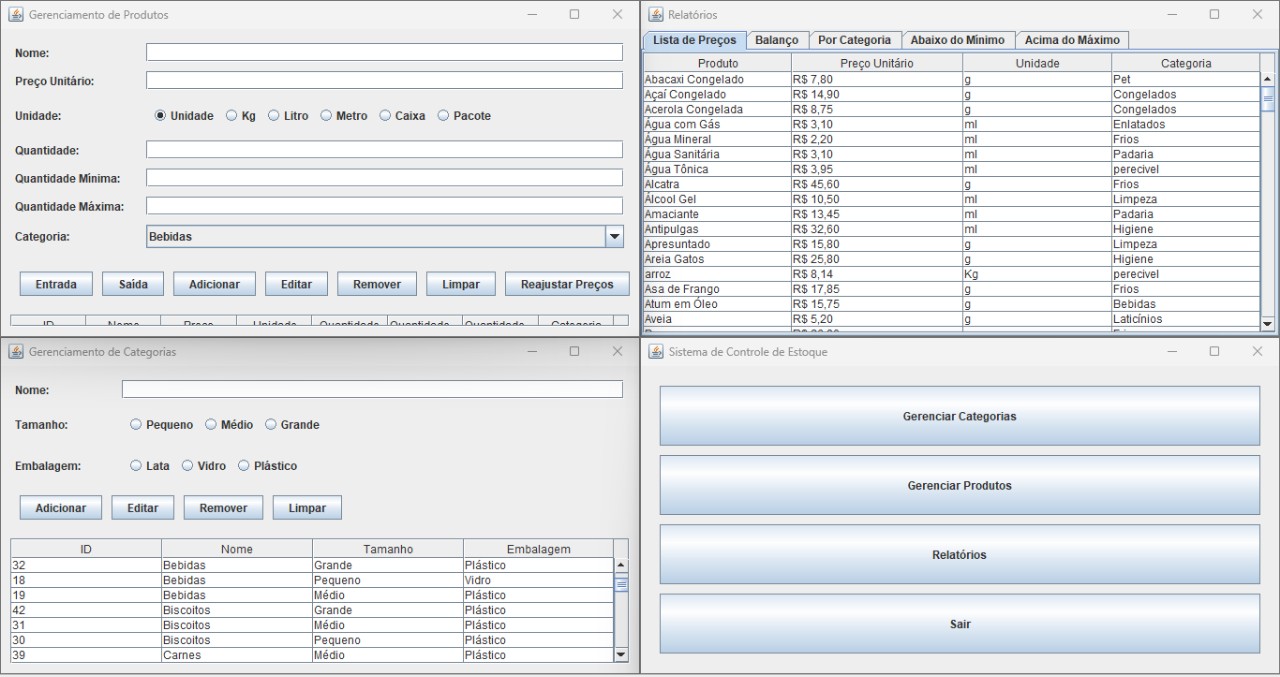
Task: Click the Embalagem column header
Action: 538,549
